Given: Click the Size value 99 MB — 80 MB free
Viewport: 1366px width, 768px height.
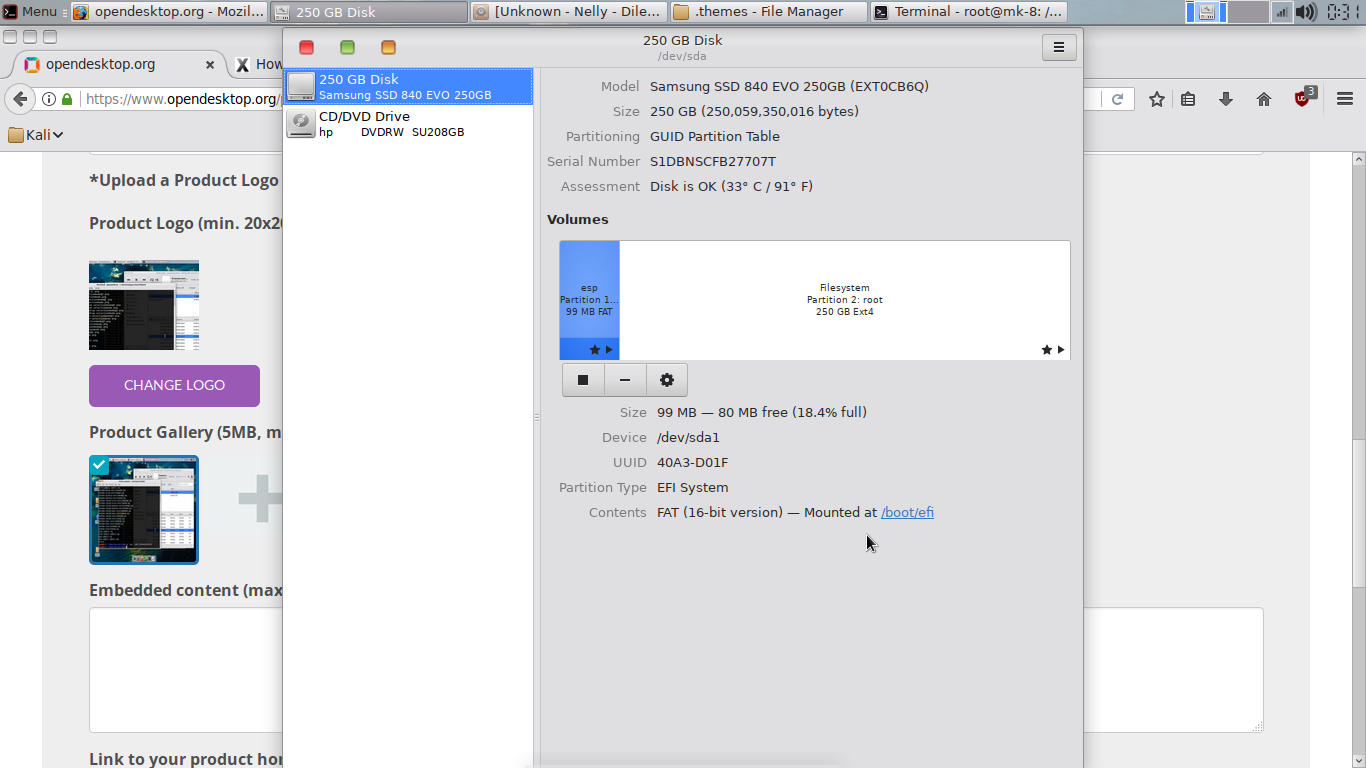Looking at the screenshot, I should point(762,412).
